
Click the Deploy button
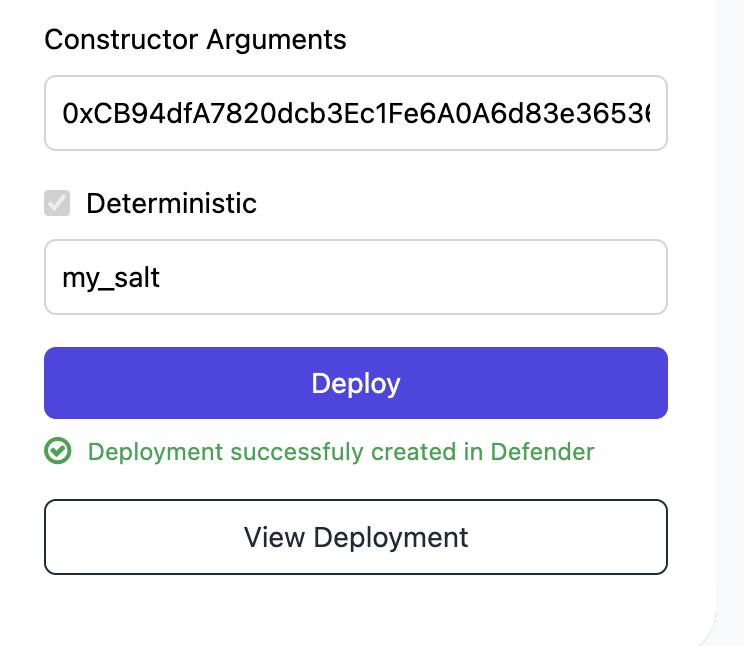click(x=356, y=383)
